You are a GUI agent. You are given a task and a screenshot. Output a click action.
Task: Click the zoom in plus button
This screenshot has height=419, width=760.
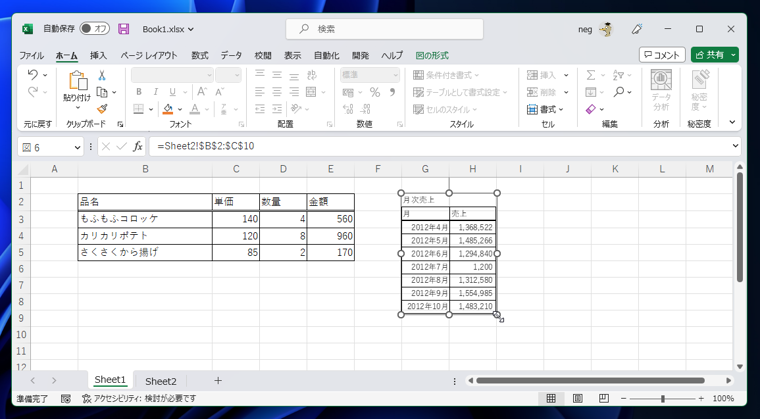click(701, 399)
